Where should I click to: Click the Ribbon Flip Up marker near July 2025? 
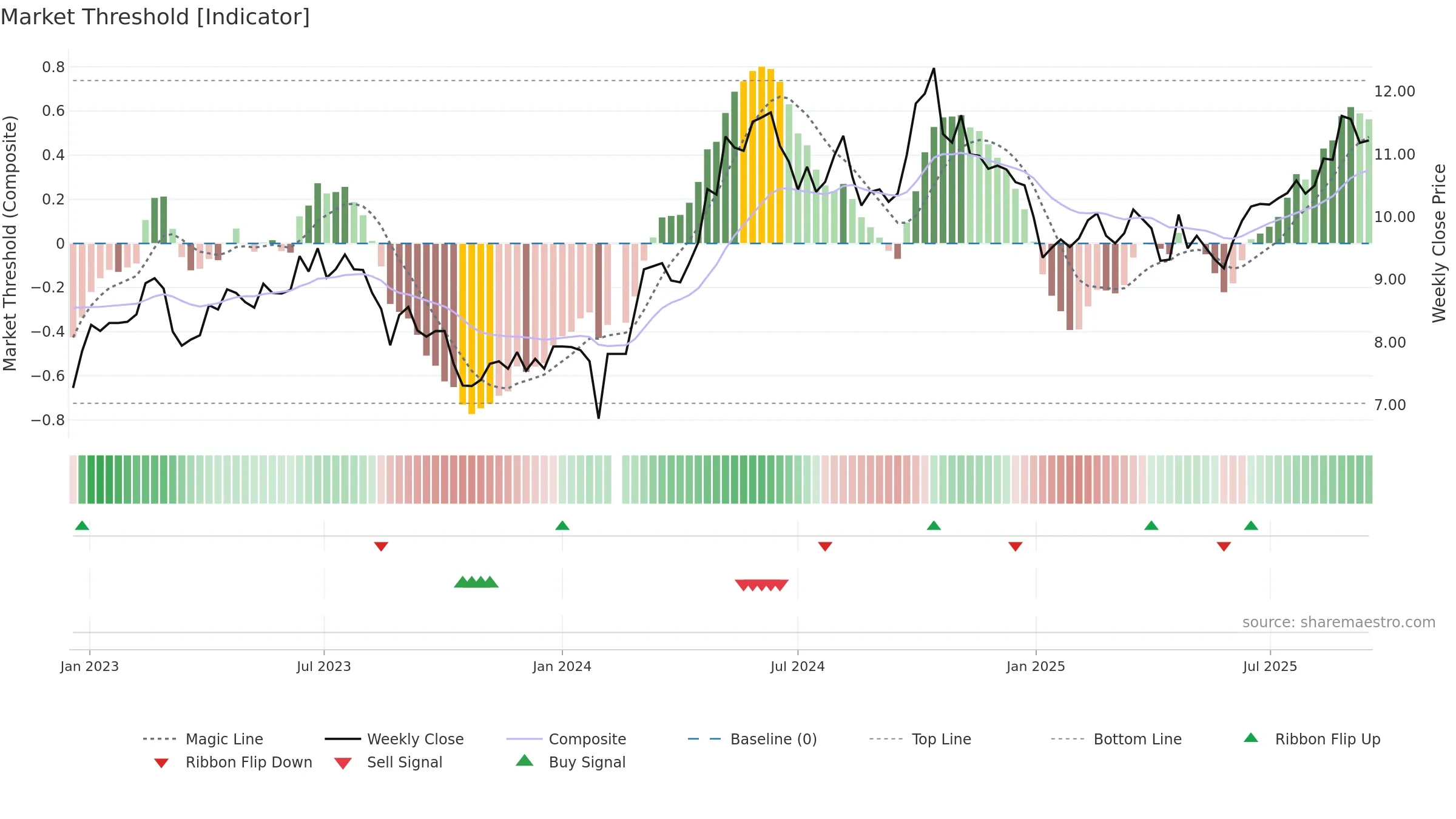(x=1251, y=525)
